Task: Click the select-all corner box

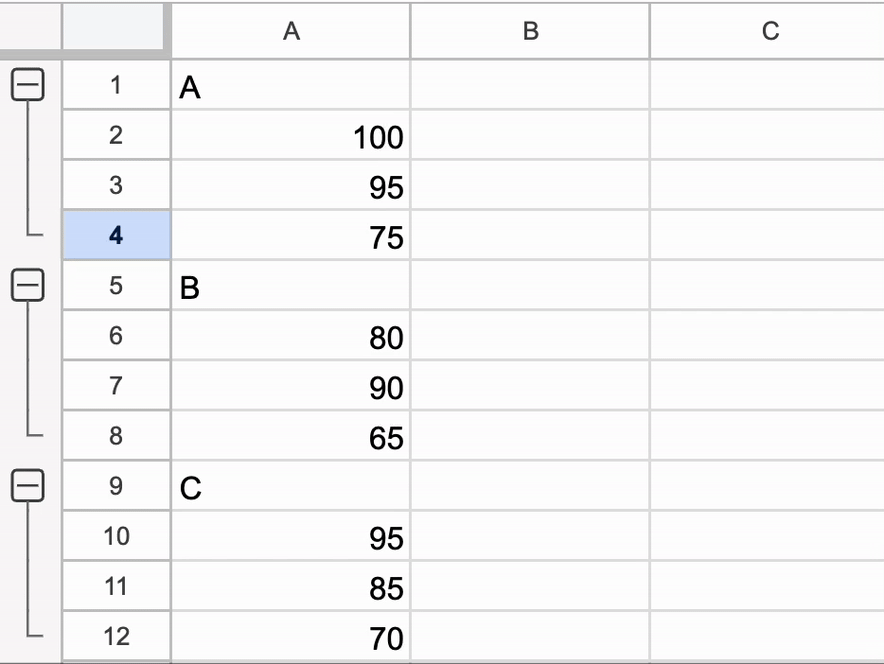Action: pyautogui.click(x=116, y=27)
